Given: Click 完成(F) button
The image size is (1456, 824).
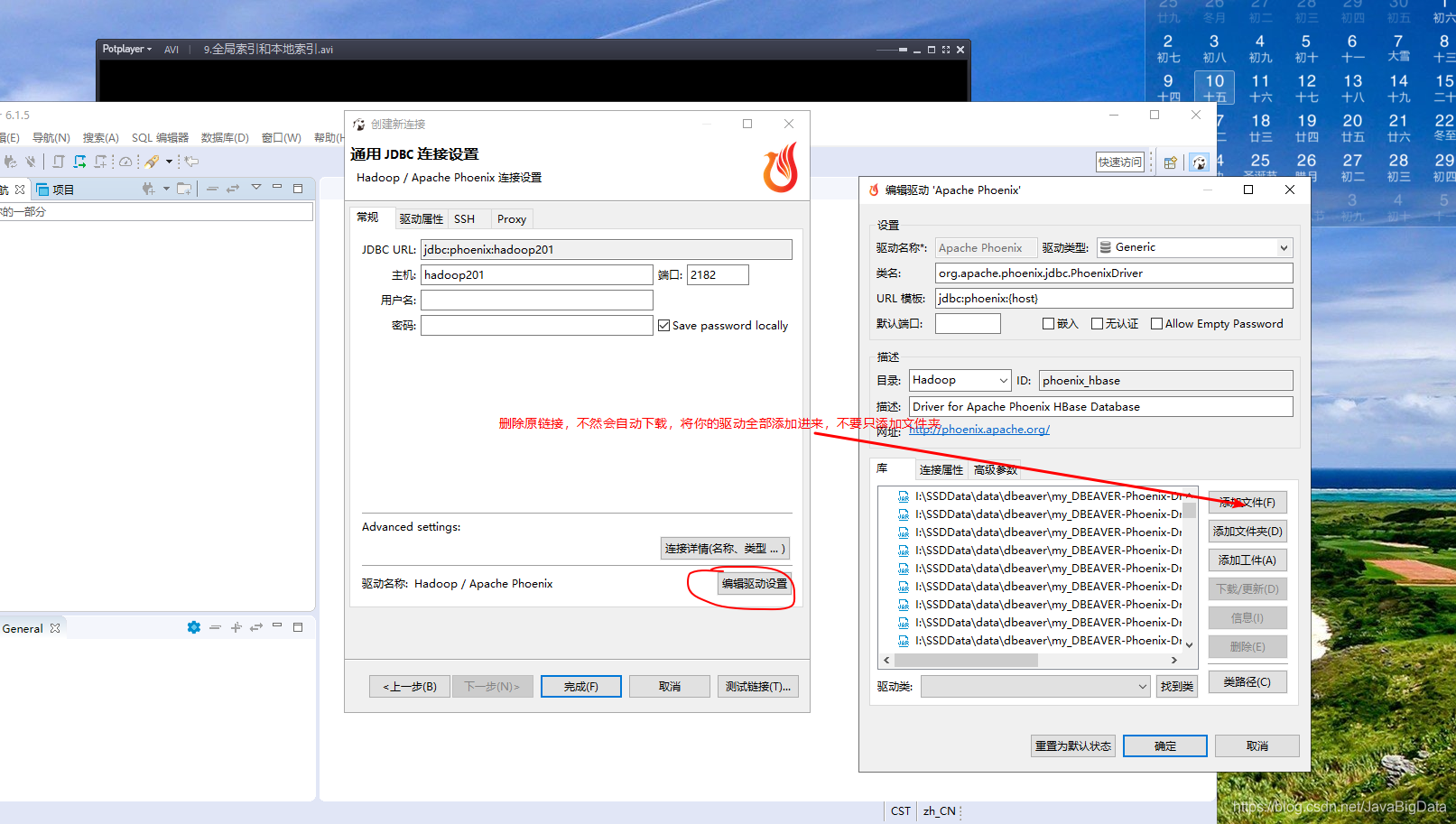Looking at the screenshot, I should click(x=581, y=687).
